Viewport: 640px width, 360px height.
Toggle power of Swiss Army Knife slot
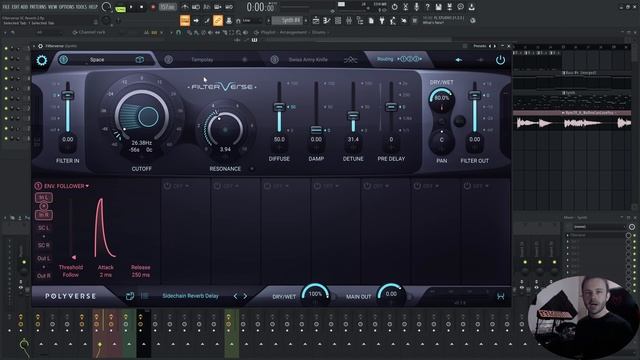[274, 60]
